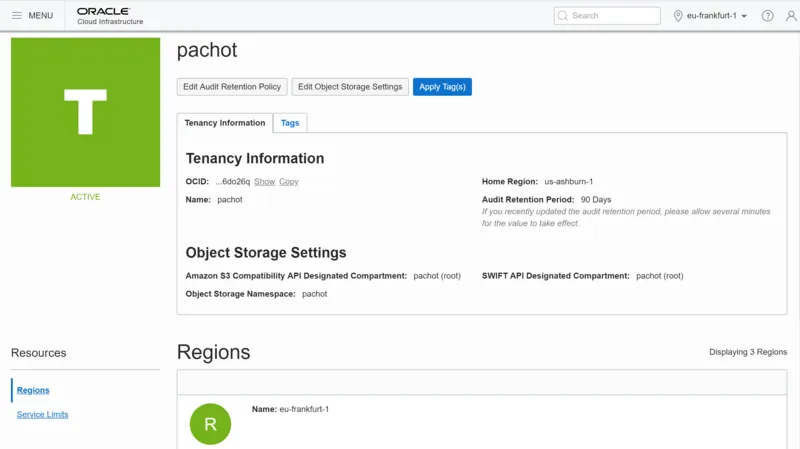The width and height of the screenshot is (800, 449).
Task: Click the Home Region value us-ashburn-1
Action: (568, 182)
